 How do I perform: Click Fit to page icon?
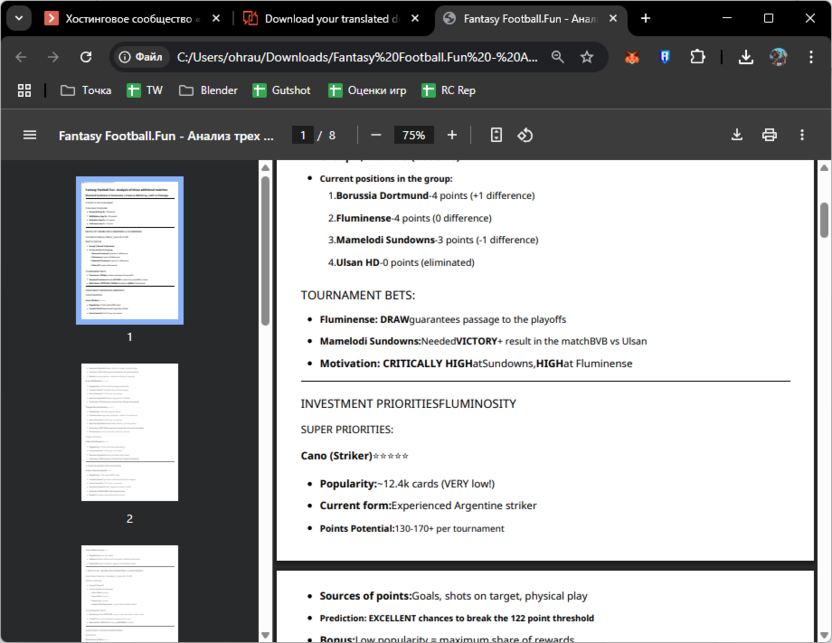[496, 135]
